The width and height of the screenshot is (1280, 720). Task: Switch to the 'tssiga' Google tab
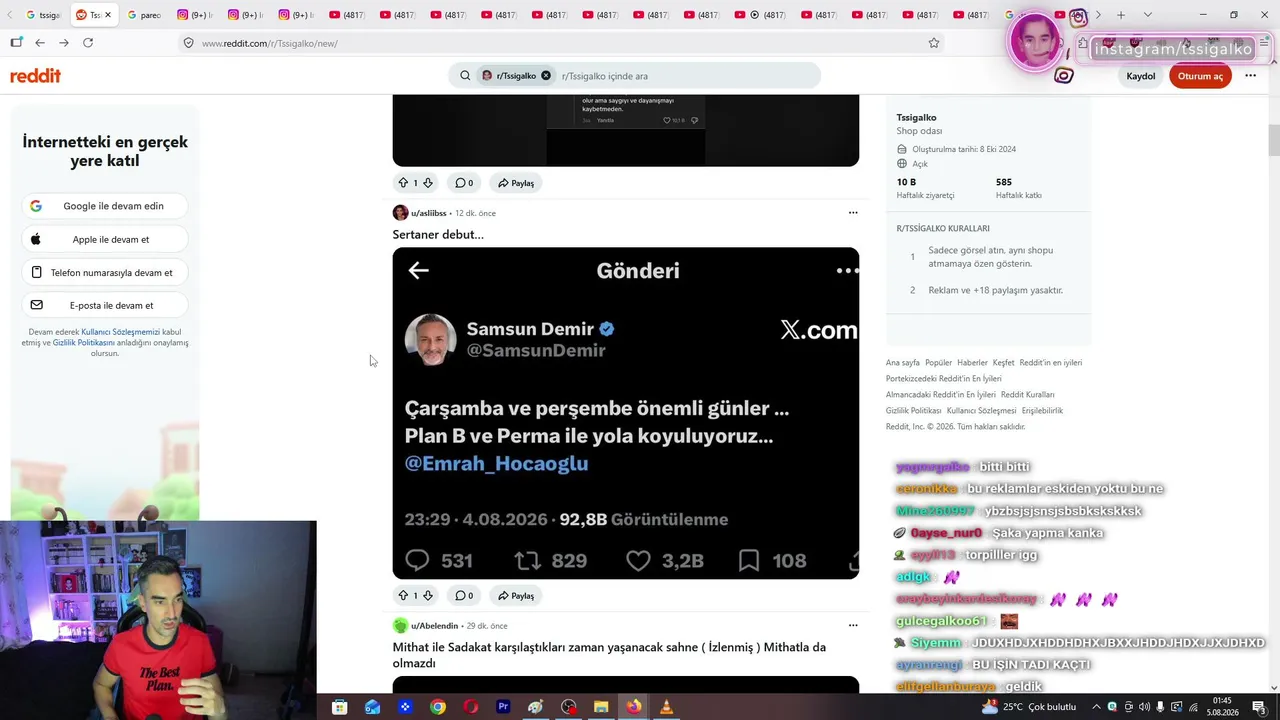click(x=44, y=15)
